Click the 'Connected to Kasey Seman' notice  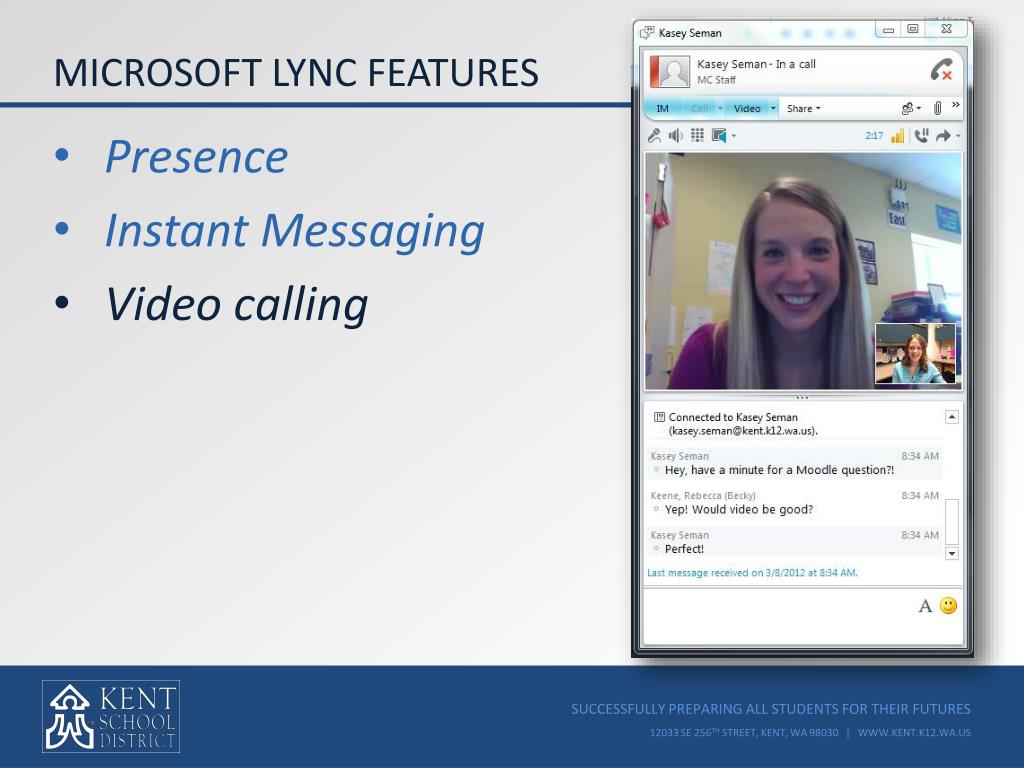(x=743, y=424)
